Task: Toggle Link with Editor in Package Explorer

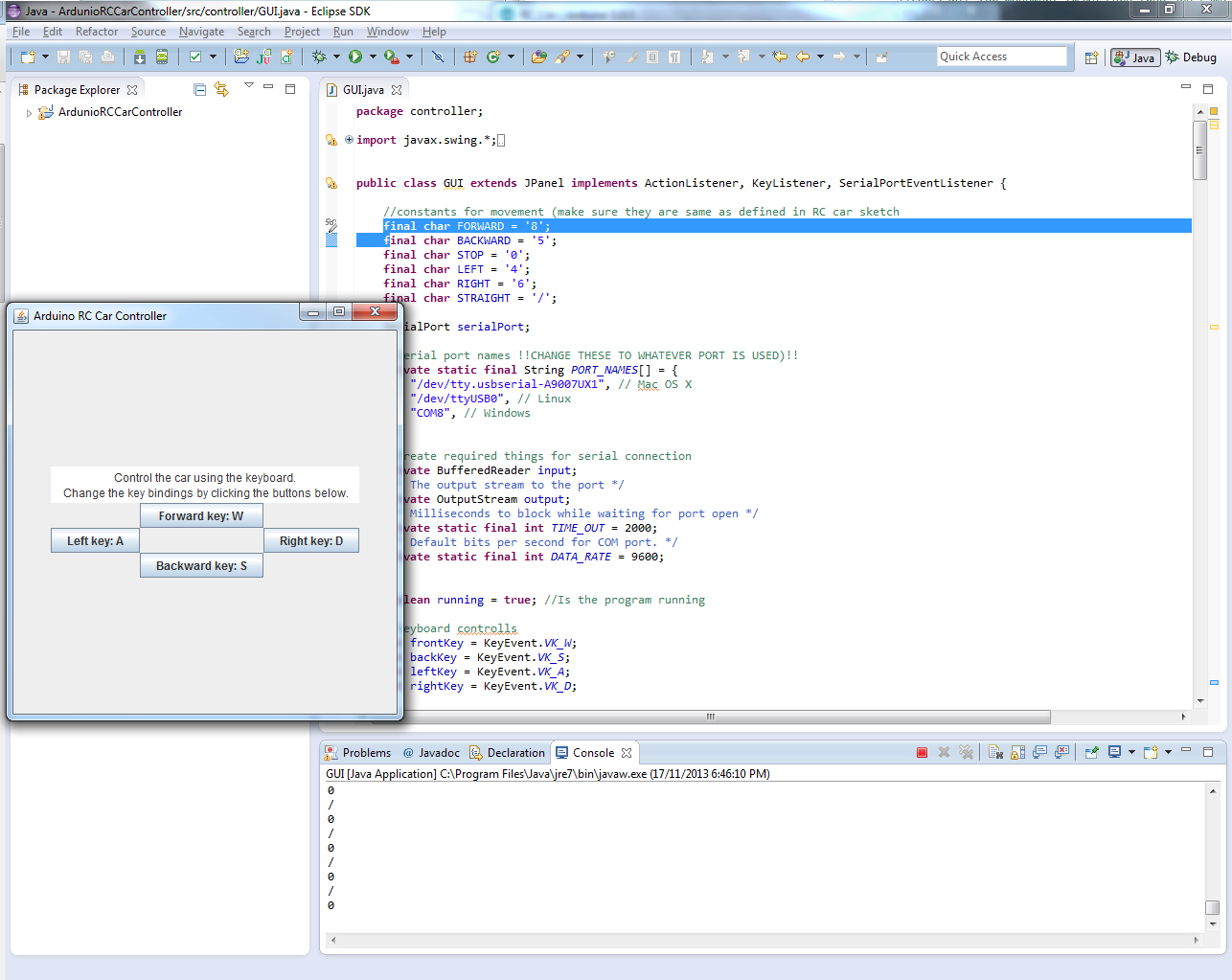Action: coord(221,89)
